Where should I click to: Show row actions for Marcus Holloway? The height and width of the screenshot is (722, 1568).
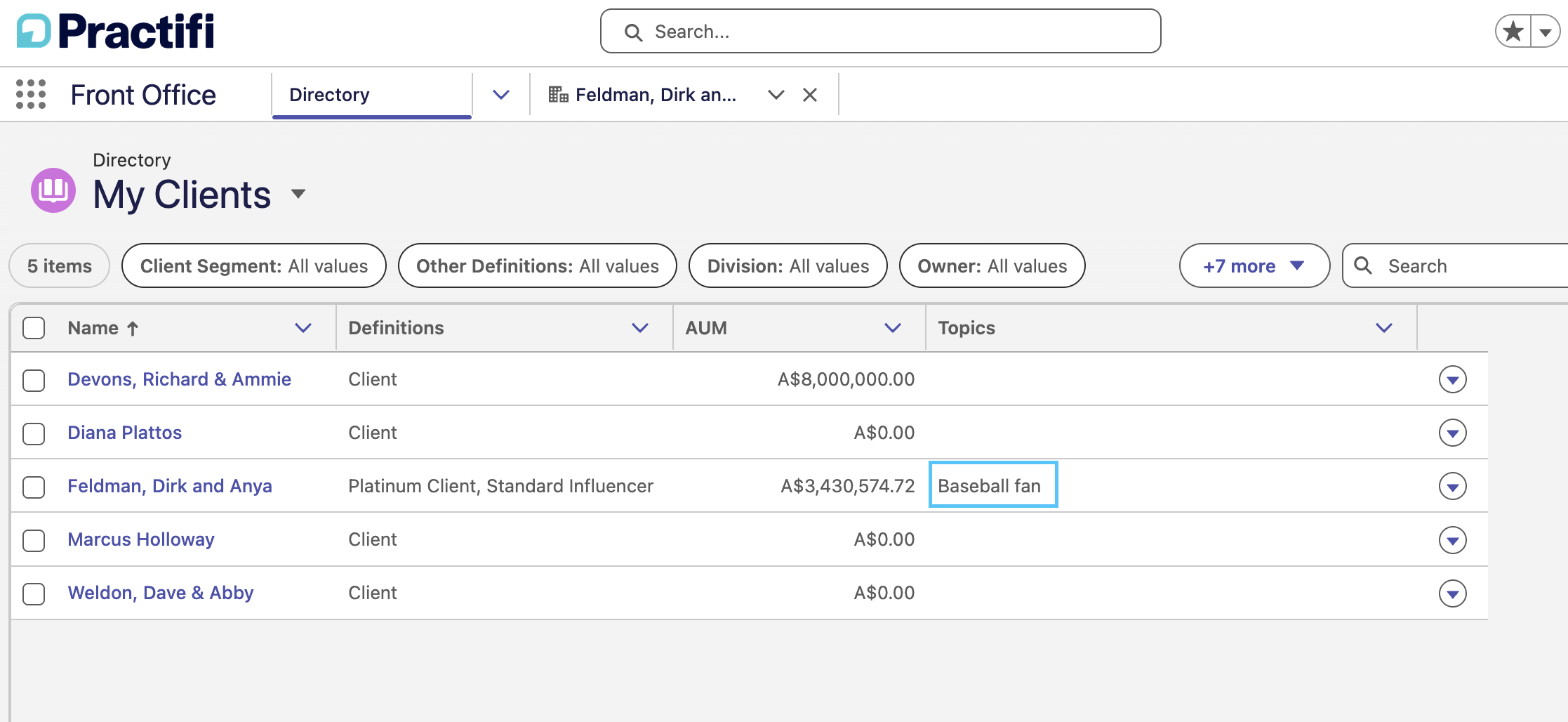1453,540
